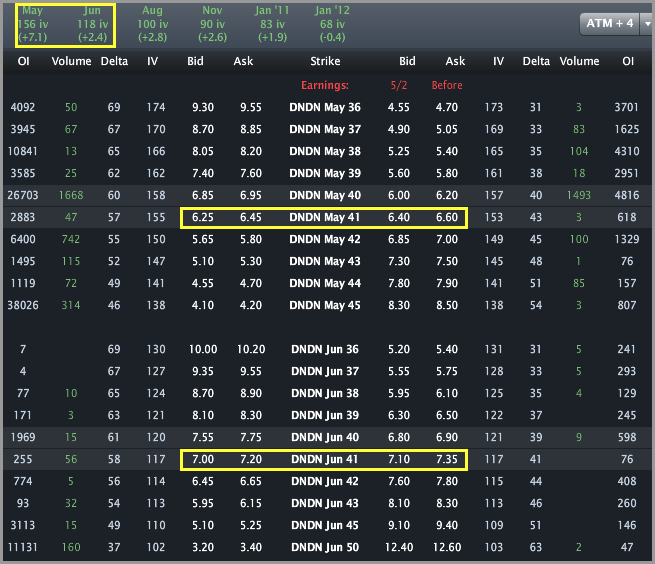Select the DNDN May 45 strike

click(325, 305)
